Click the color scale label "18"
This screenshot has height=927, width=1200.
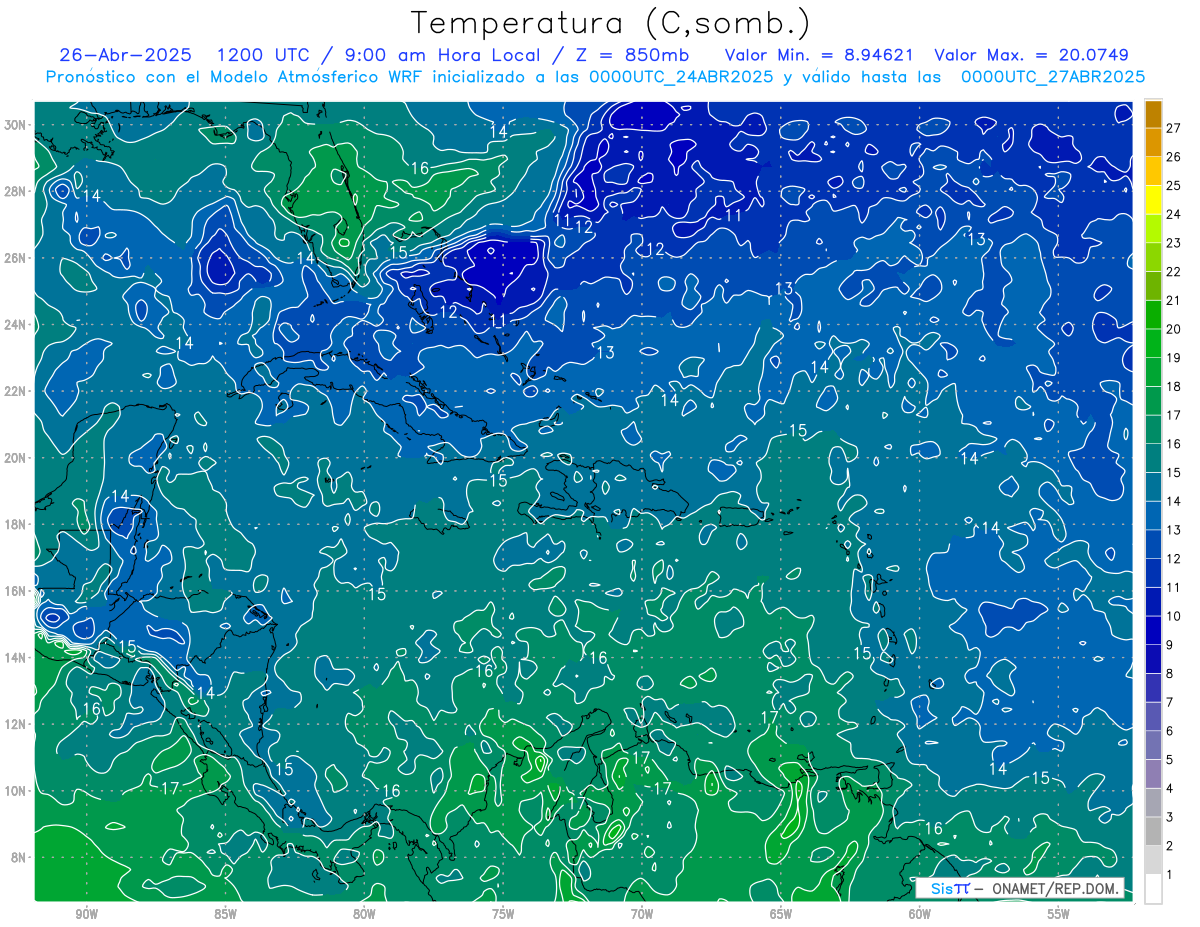click(x=1174, y=387)
